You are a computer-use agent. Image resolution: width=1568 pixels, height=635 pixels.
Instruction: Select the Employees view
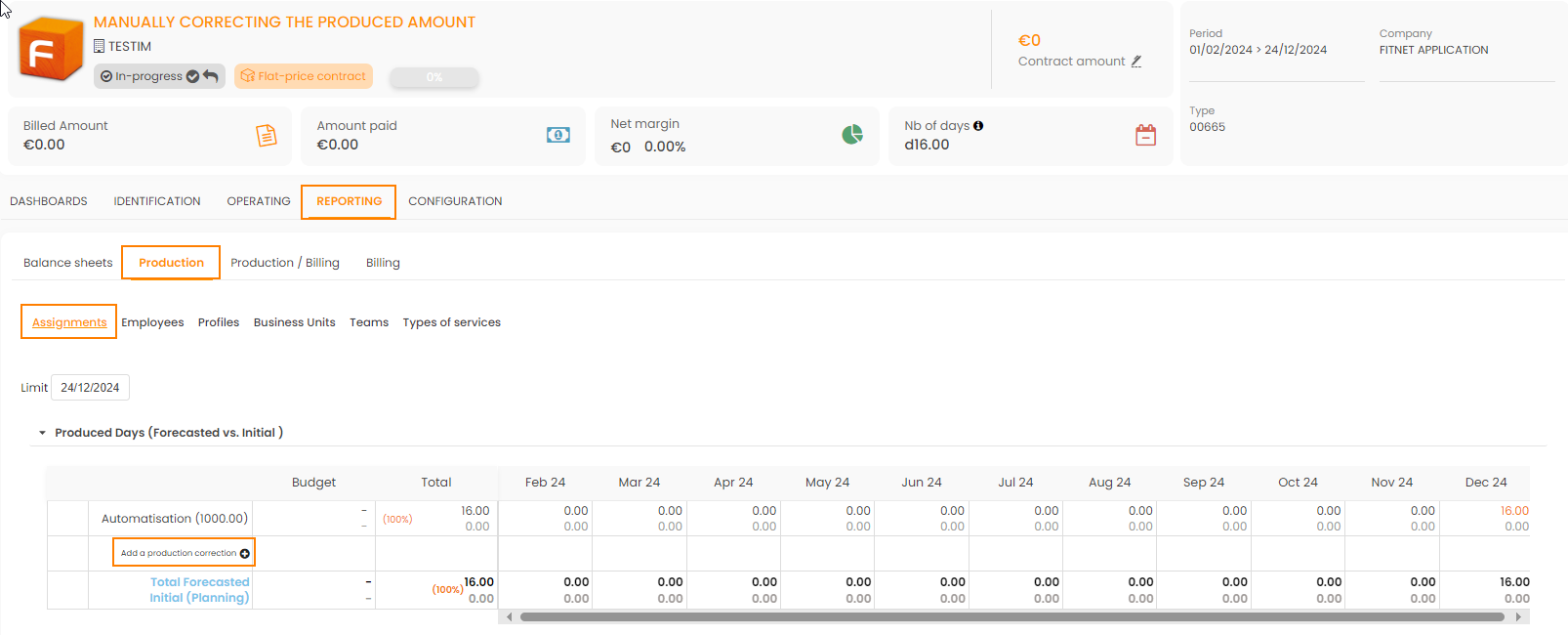click(152, 322)
